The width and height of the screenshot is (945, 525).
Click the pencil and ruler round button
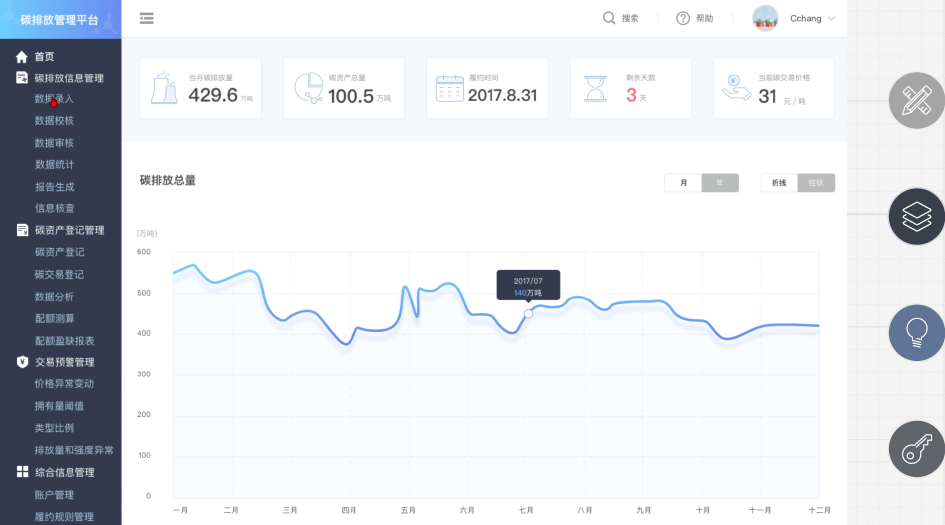(x=917, y=100)
